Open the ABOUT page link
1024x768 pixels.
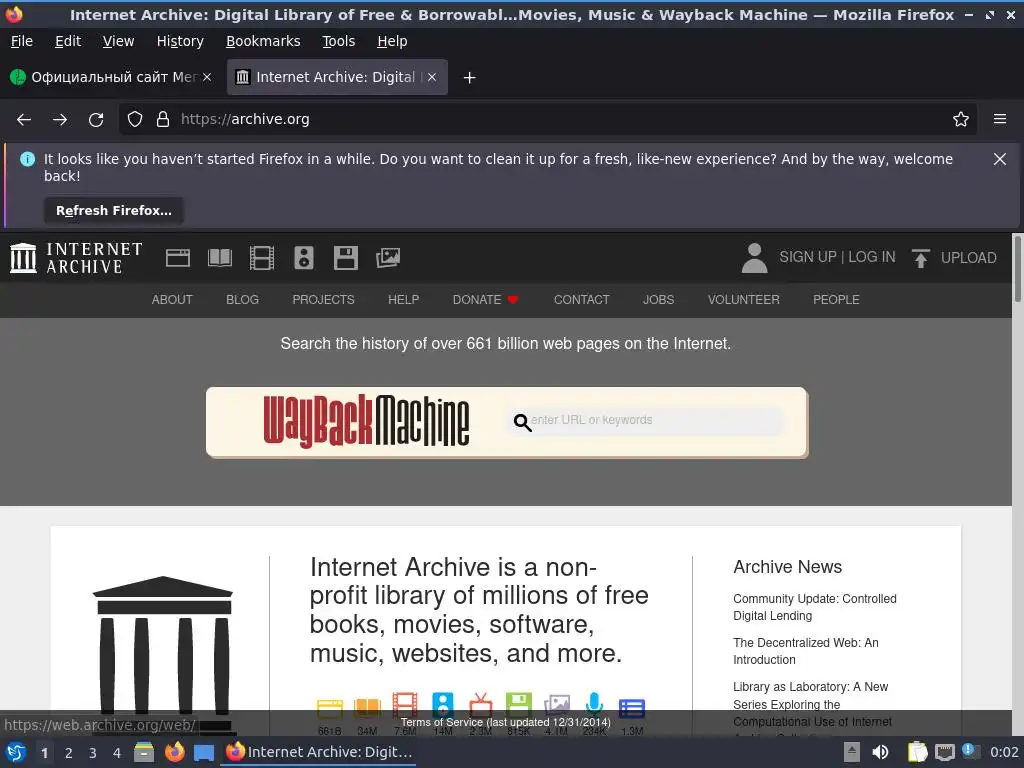(172, 300)
